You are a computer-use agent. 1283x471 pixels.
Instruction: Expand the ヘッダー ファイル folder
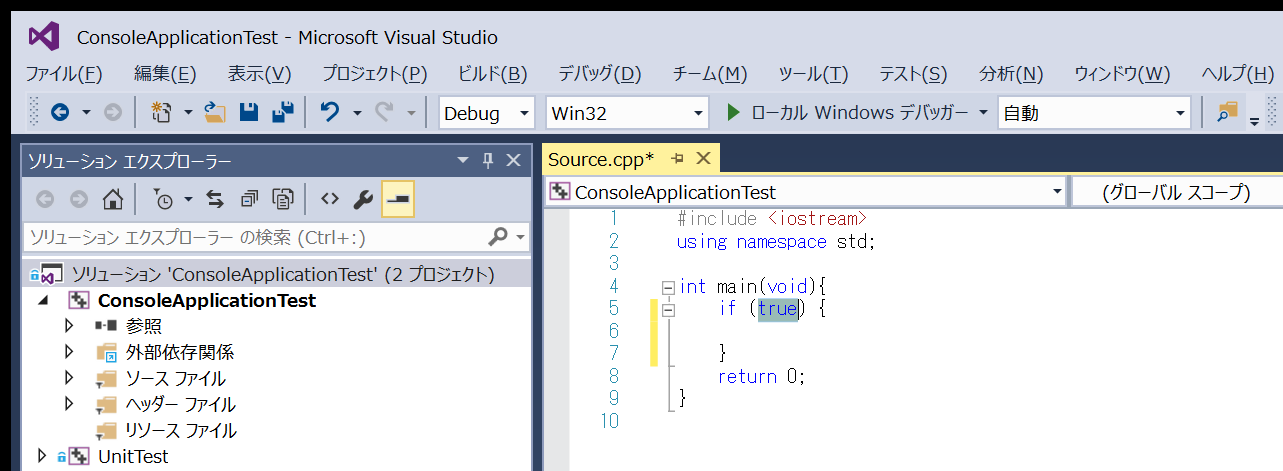tap(68, 404)
